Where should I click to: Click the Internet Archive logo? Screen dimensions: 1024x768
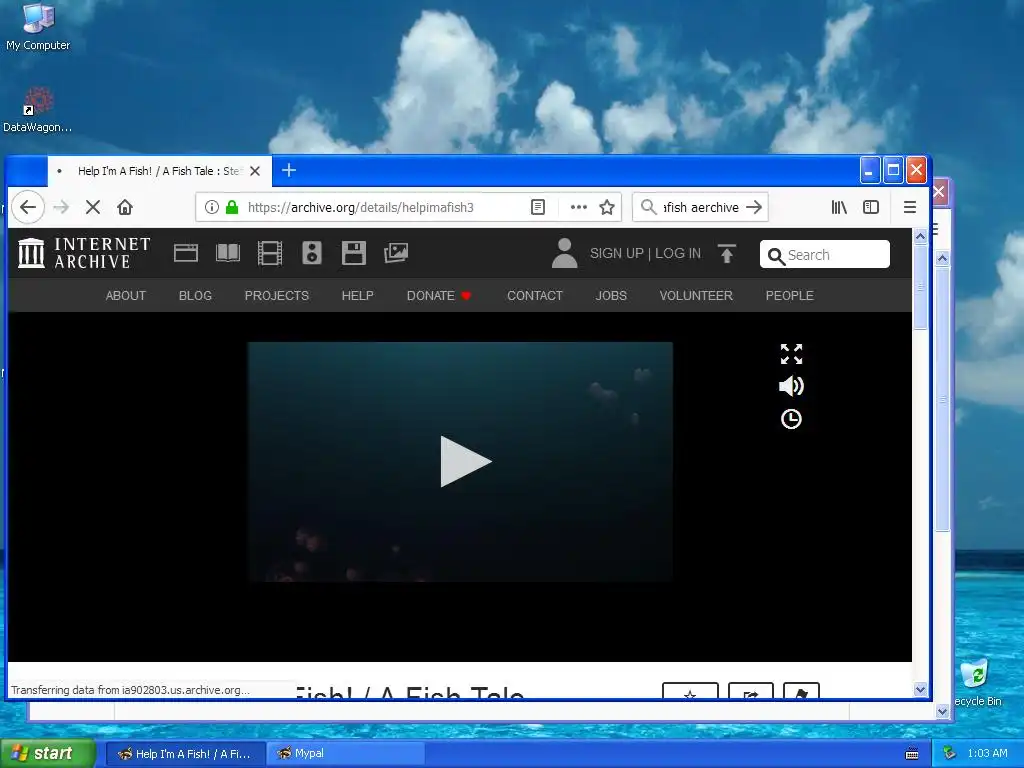[x=84, y=253]
